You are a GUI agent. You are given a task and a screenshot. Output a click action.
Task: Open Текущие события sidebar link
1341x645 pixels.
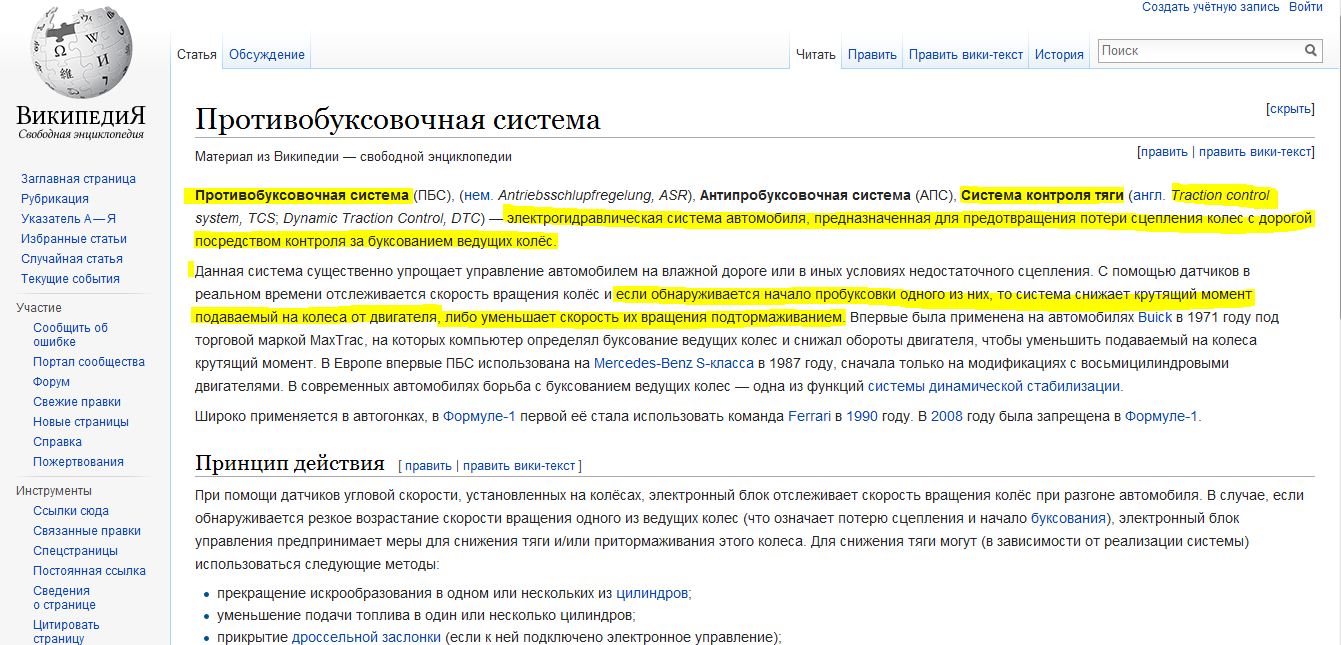click(x=70, y=279)
